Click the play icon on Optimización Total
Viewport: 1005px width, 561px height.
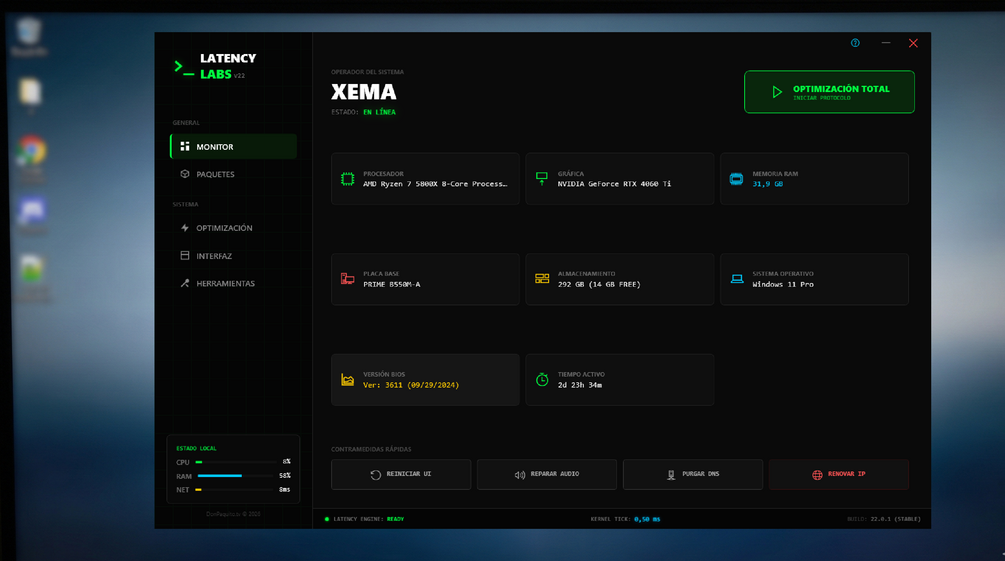(777, 92)
